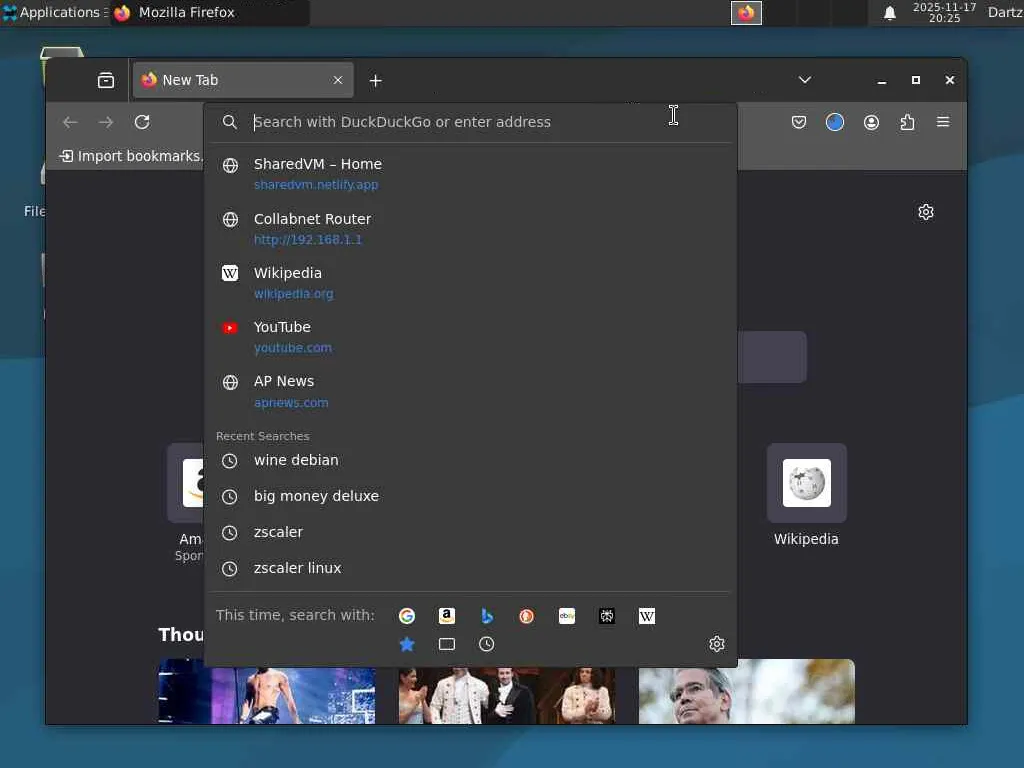This screenshot has width=1024, height=768.
Task: Open a new tab with plus button
Action: tap(376, 80)
